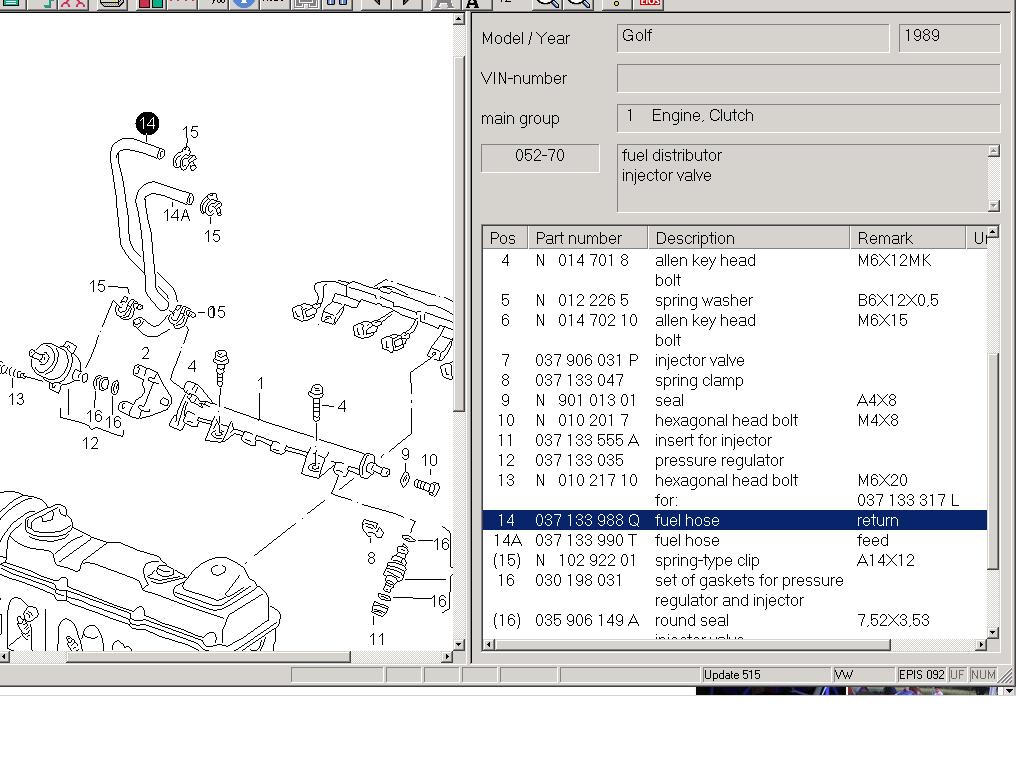This screenshot has height=768, width=1024.
Task: Click the illustration number field 052-70
Action: coord(540,157)
